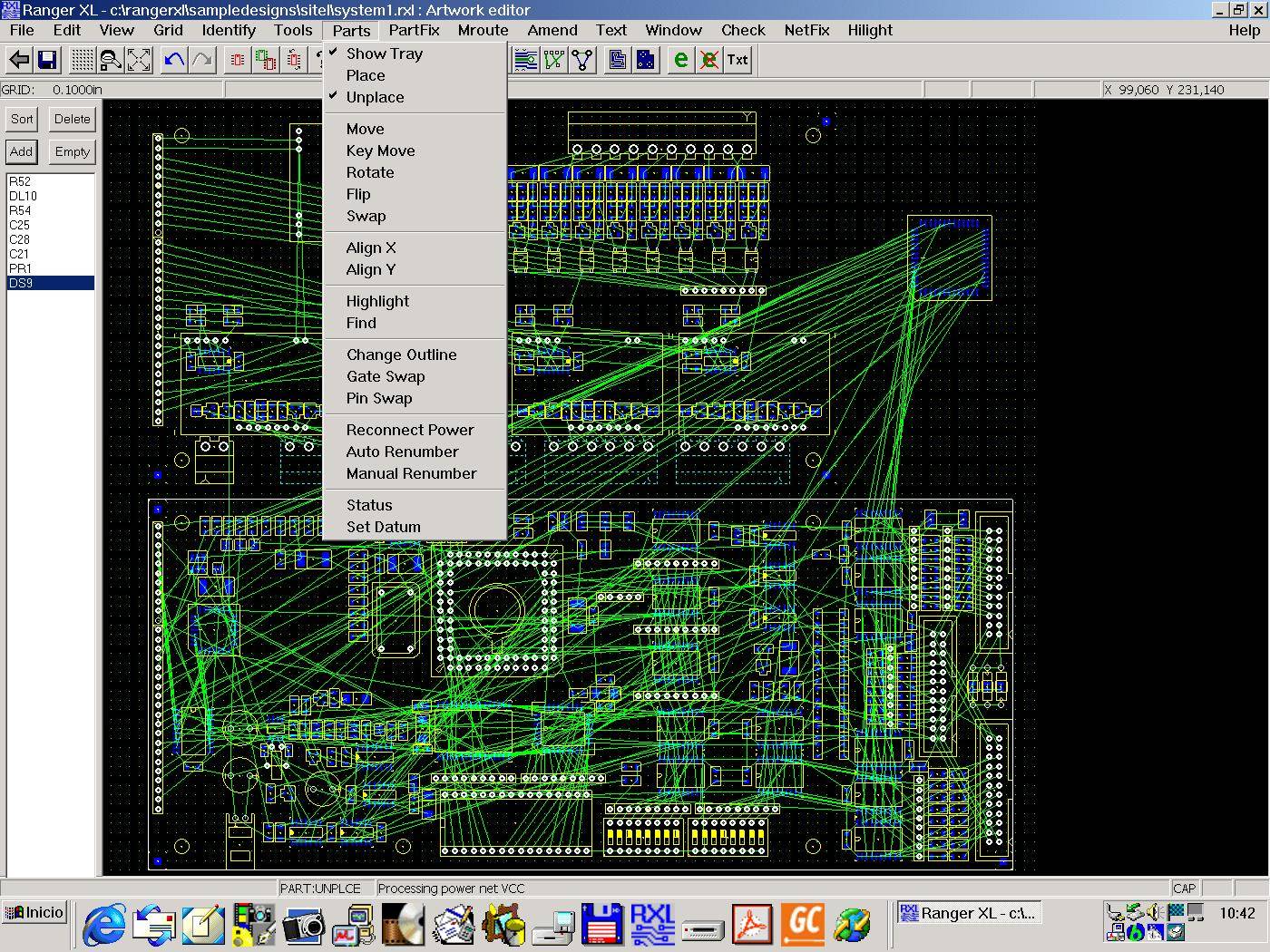Choose Align X menu entry
Viewport: 1270px width, 952px height.
415,248
